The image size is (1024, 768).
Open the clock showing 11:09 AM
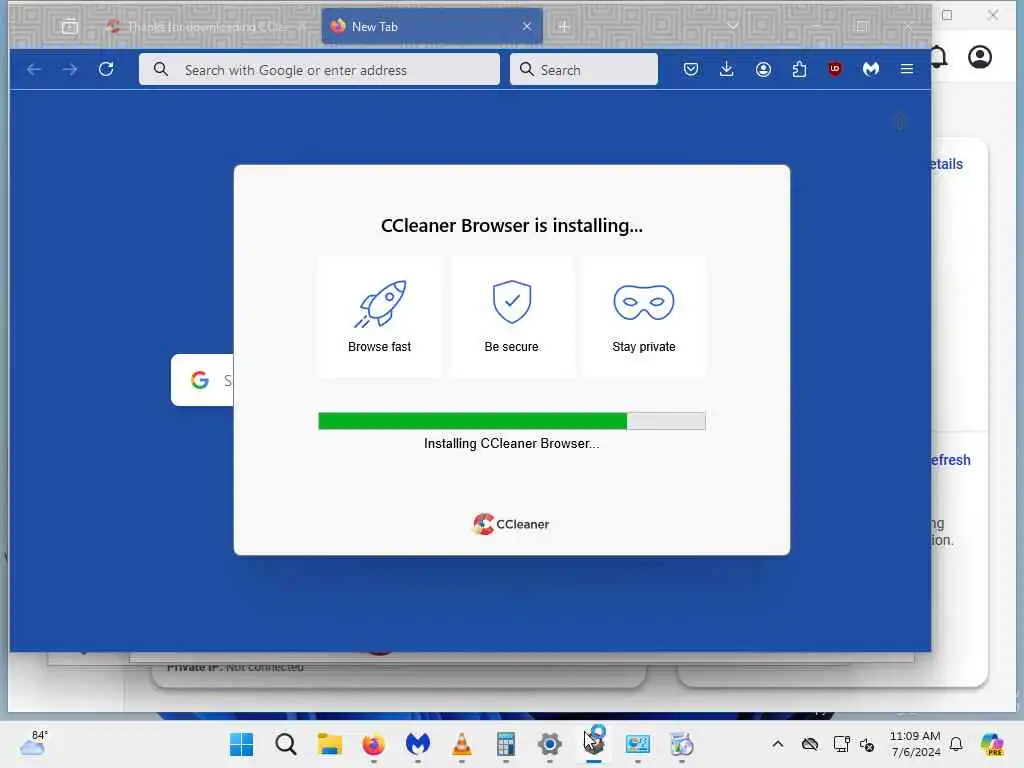(x=915, y=744)
